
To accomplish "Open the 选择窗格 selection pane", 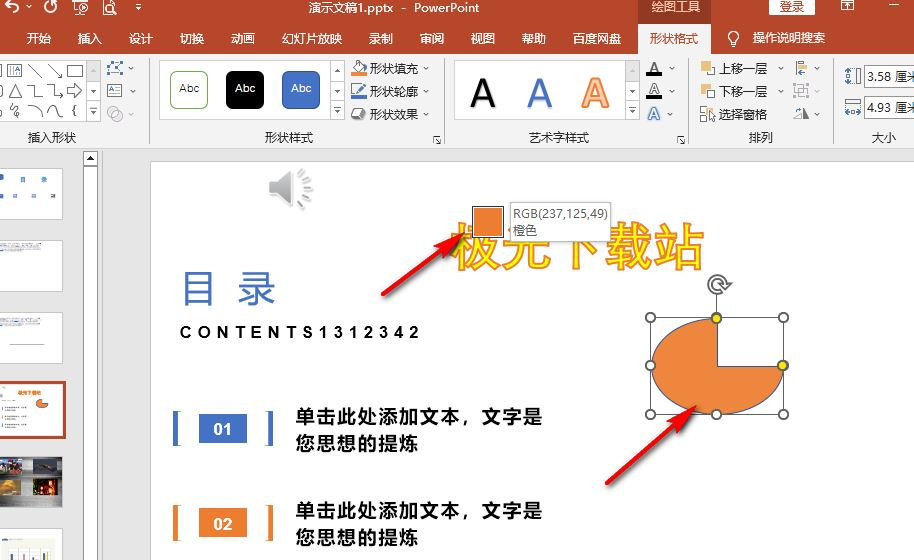I will [734, 114].
